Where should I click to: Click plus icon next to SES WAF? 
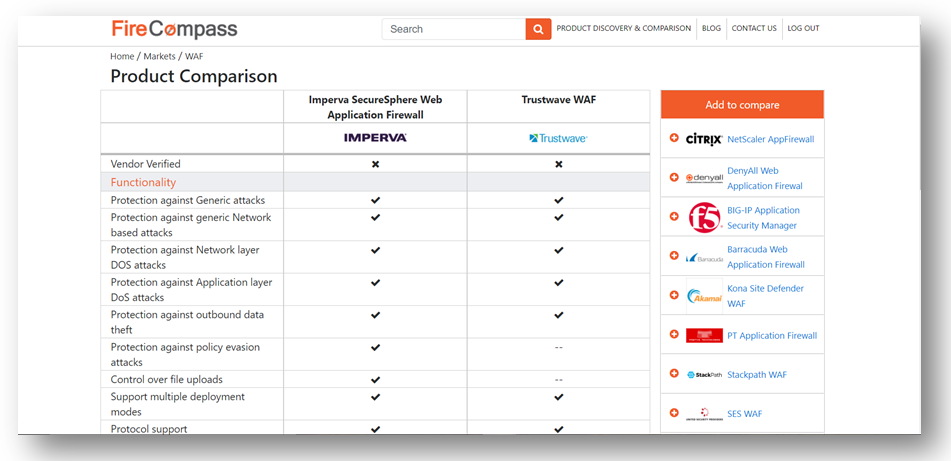[674, 412]
